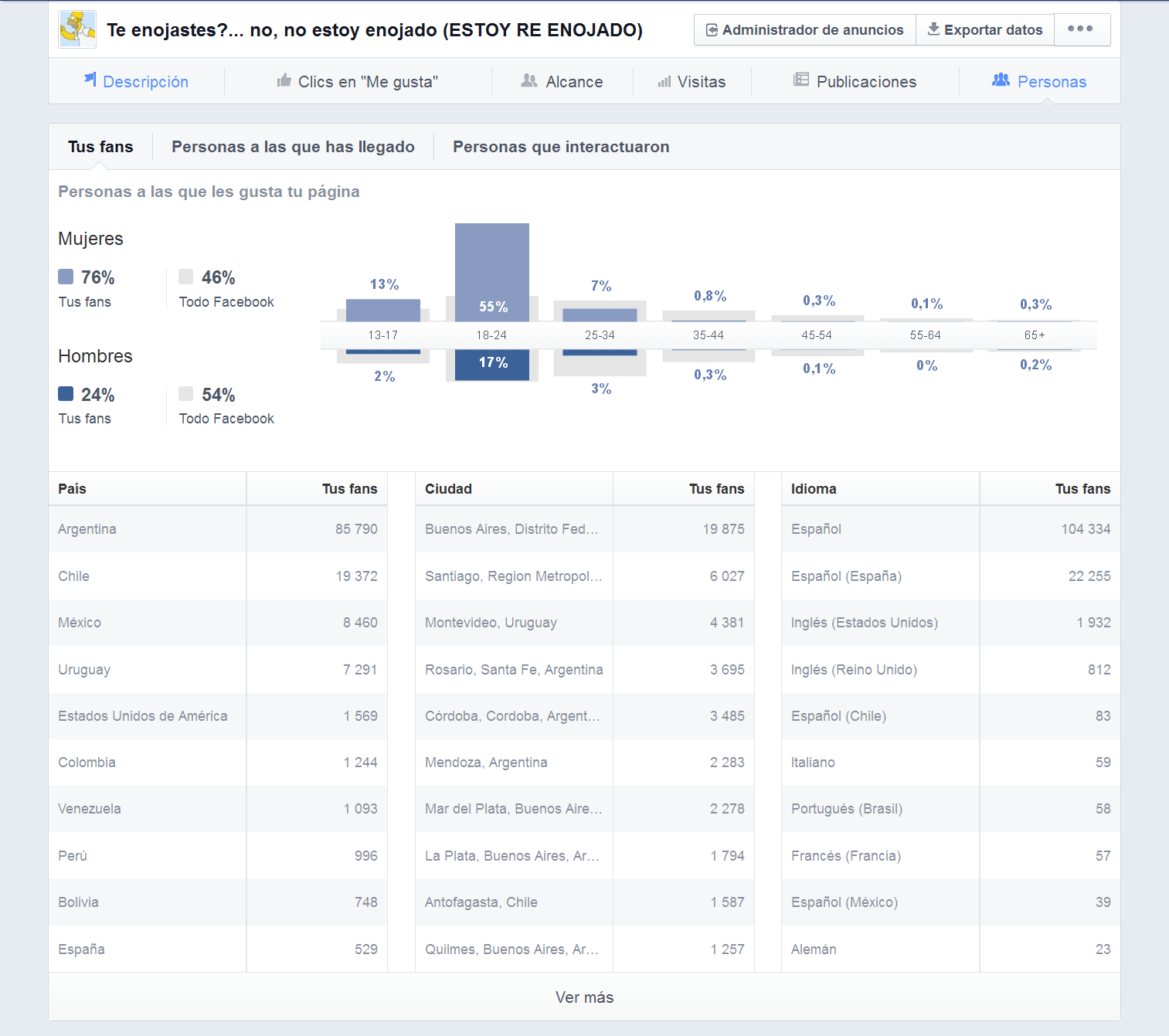This screenshot has width=1169, height=1036.
Task: Click the page profile picture thumbnail
Action: tap(77, 29)
